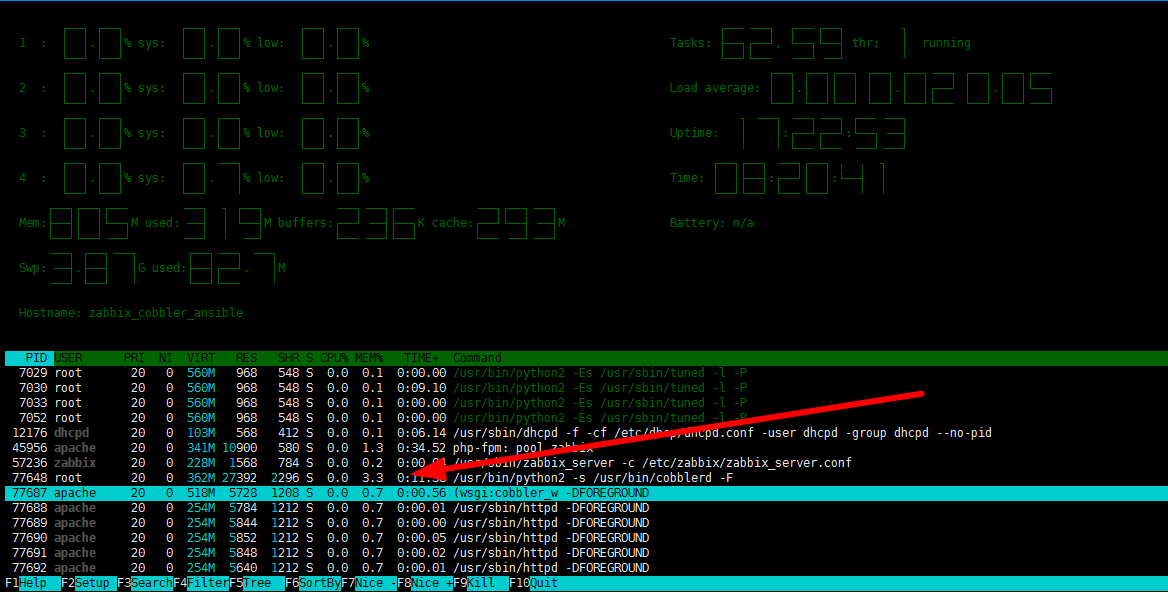
Task: Click the Tasks meter label
Action: tap(691, 43)
